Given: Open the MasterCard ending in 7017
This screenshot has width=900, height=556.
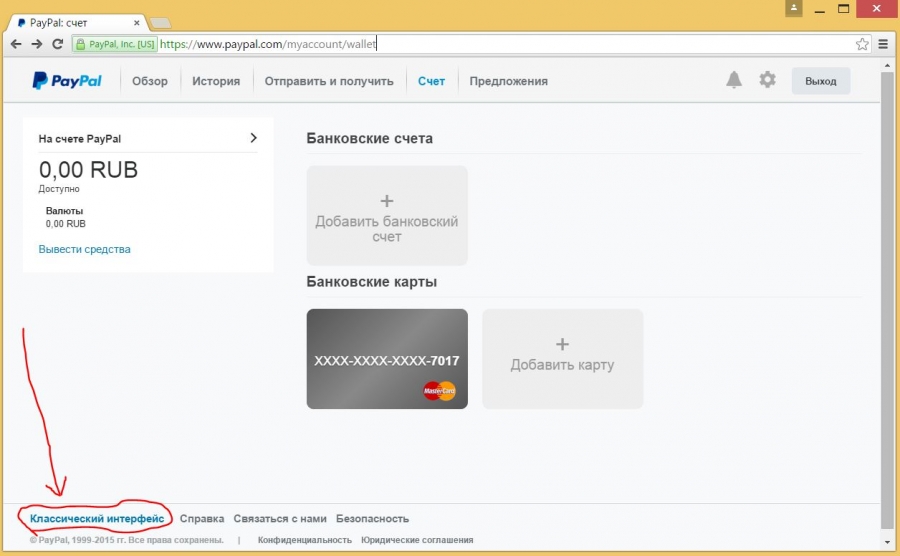Looking at the screenshot, I should point(387,359).
